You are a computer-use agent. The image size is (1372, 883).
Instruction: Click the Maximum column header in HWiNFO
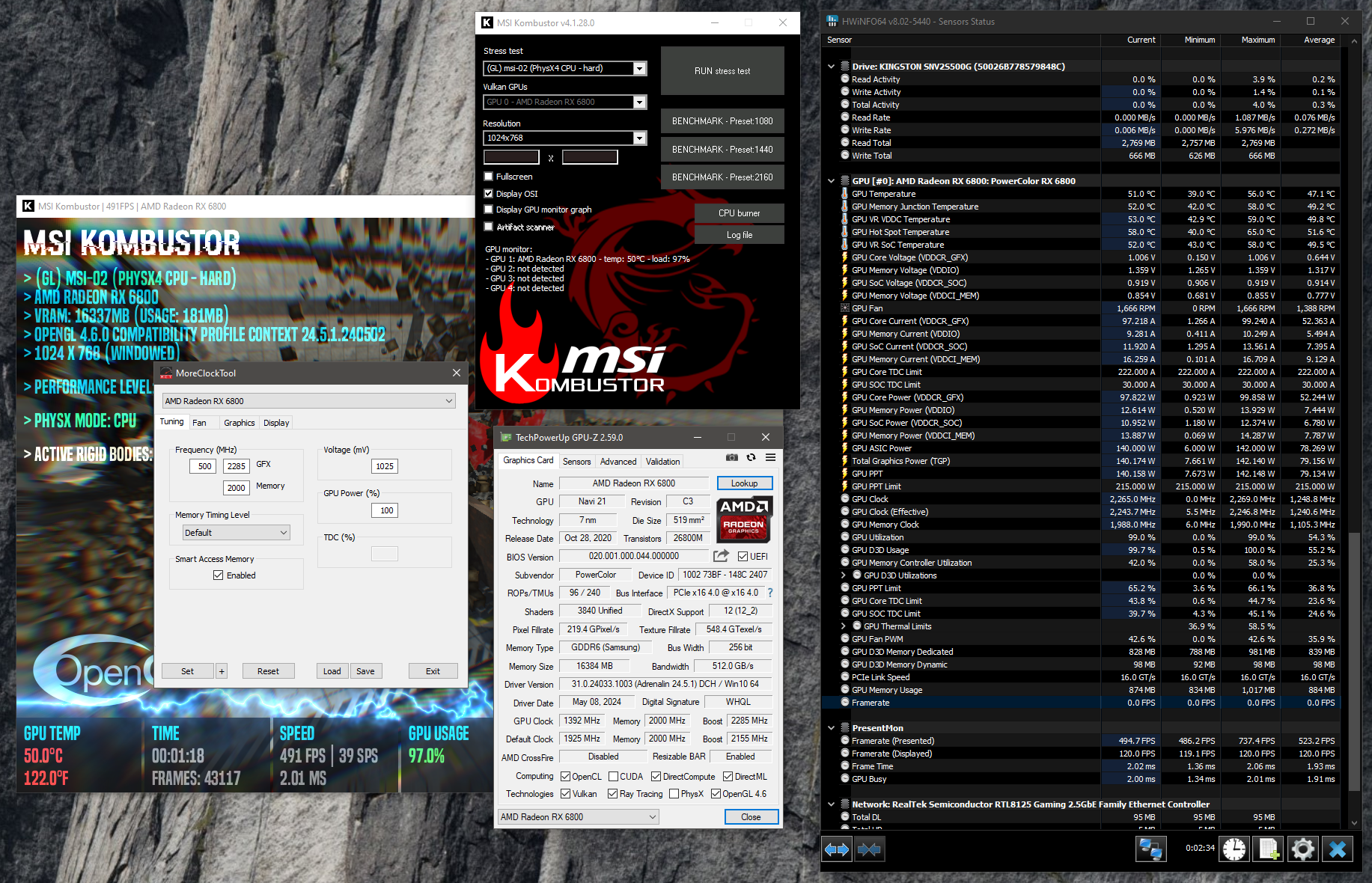[1251, 40]
